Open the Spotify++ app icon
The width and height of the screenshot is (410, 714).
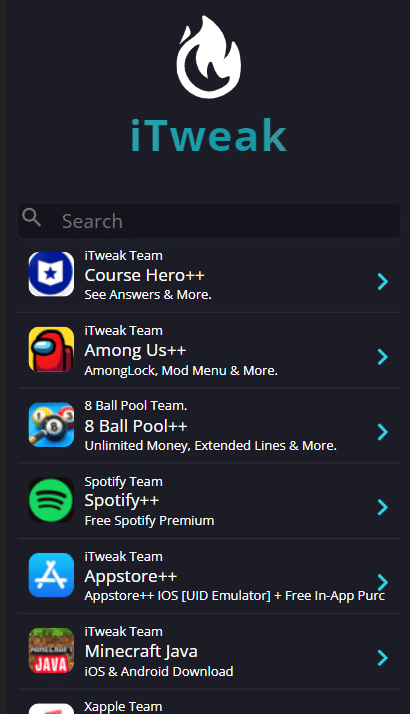51,500
